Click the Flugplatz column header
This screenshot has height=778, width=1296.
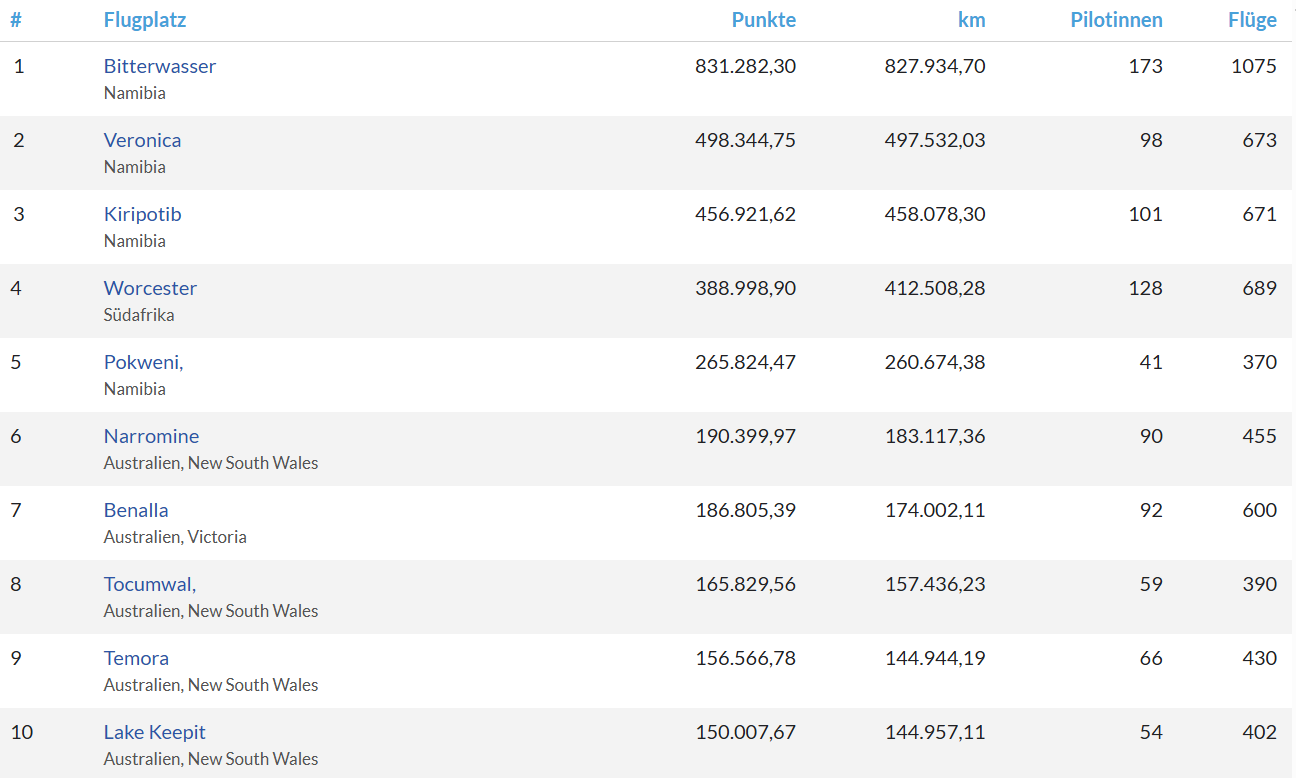(144, 20)
